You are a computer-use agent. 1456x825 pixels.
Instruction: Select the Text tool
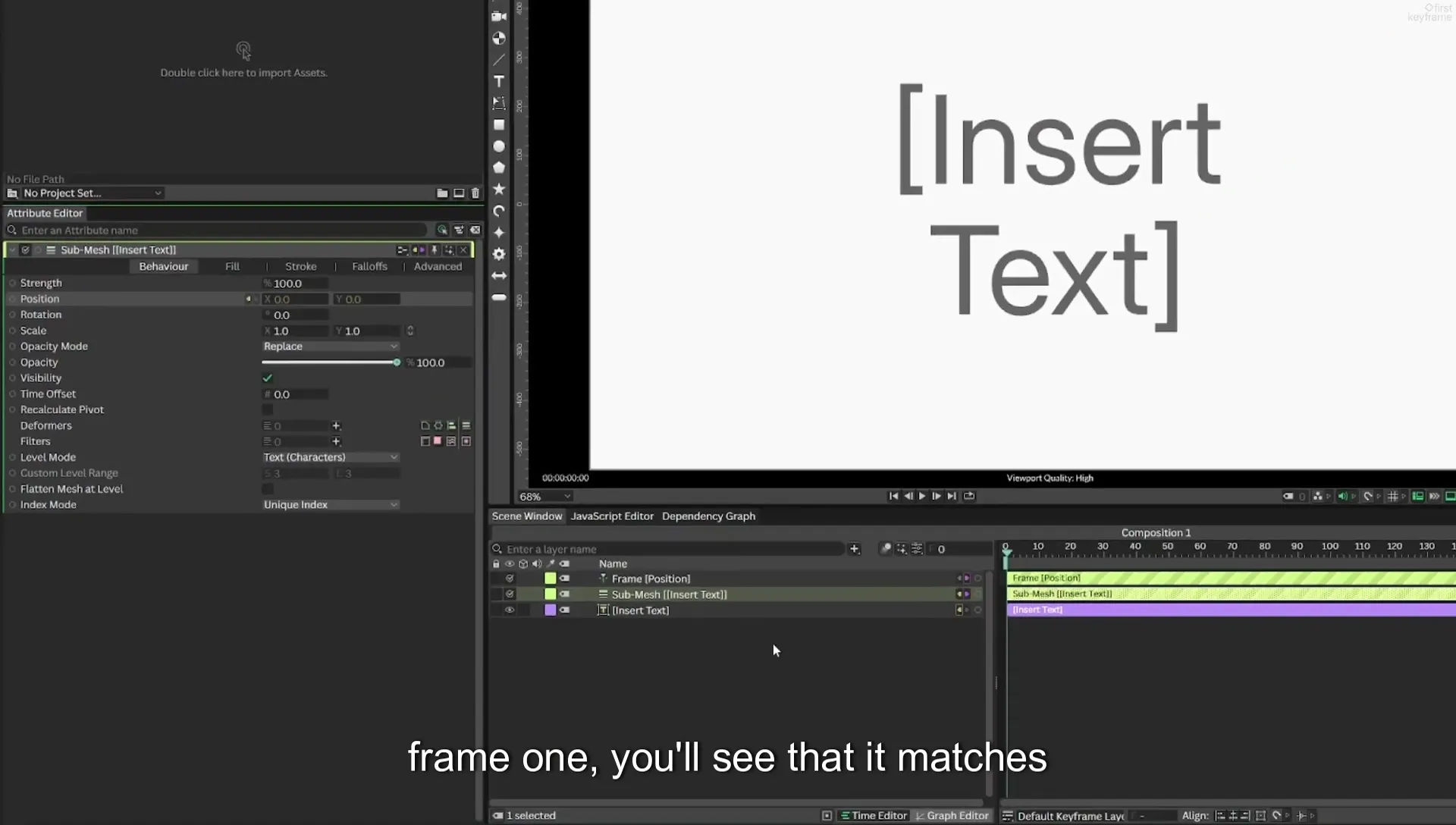(499, 81)
